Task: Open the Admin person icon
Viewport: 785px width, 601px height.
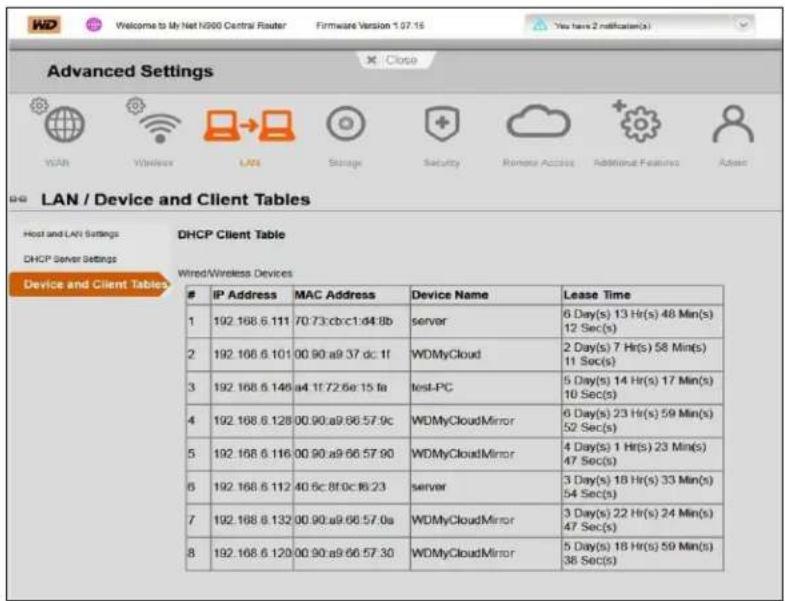Action: tap(733, 124)
